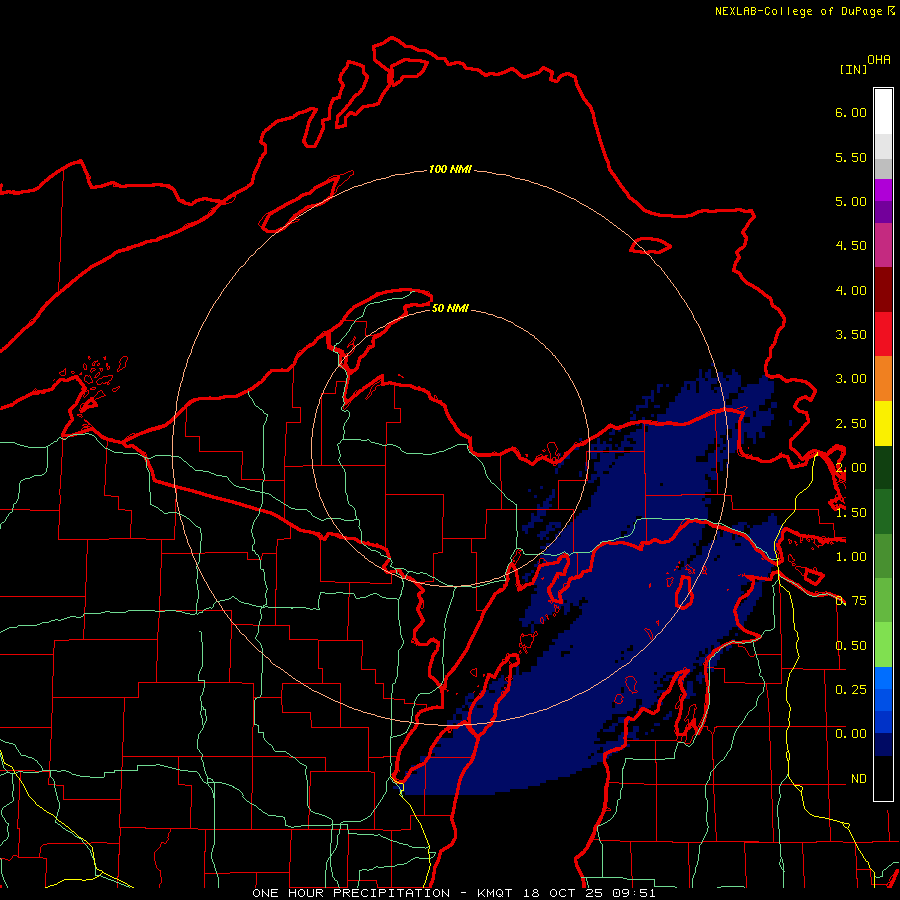Select the 5.00 legend value
Screen dimensions: 900x900
pyautogui.click(x=851, y=201)
